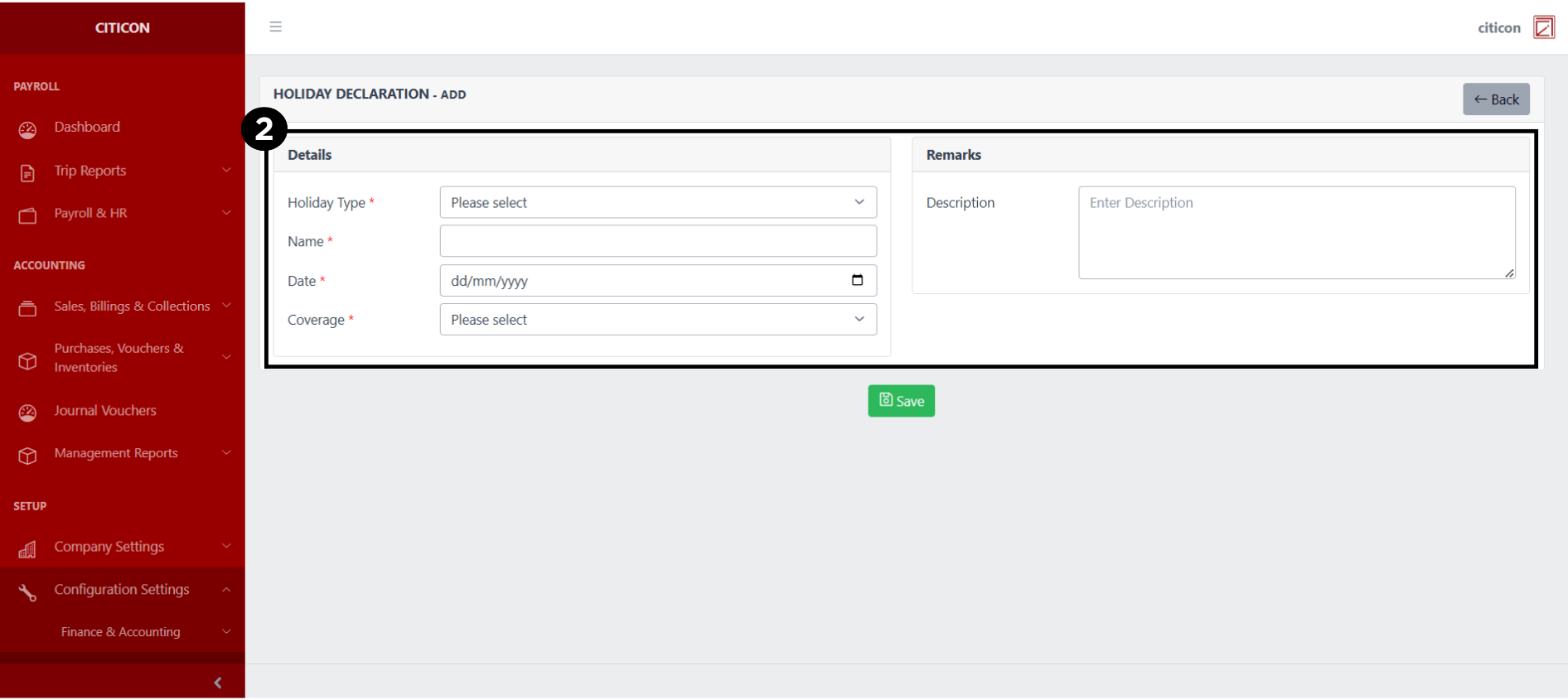The height and width of the screenshot is (700, 1568).
Task: Open Journal Vouchers from the sidebar
Action: [x=105, y=411]
